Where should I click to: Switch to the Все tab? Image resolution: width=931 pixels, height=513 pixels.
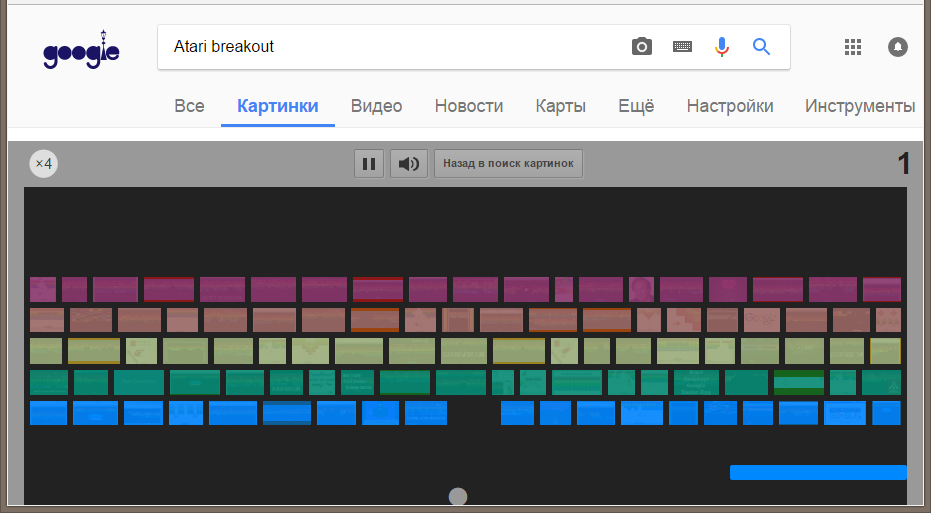(189, 106)
